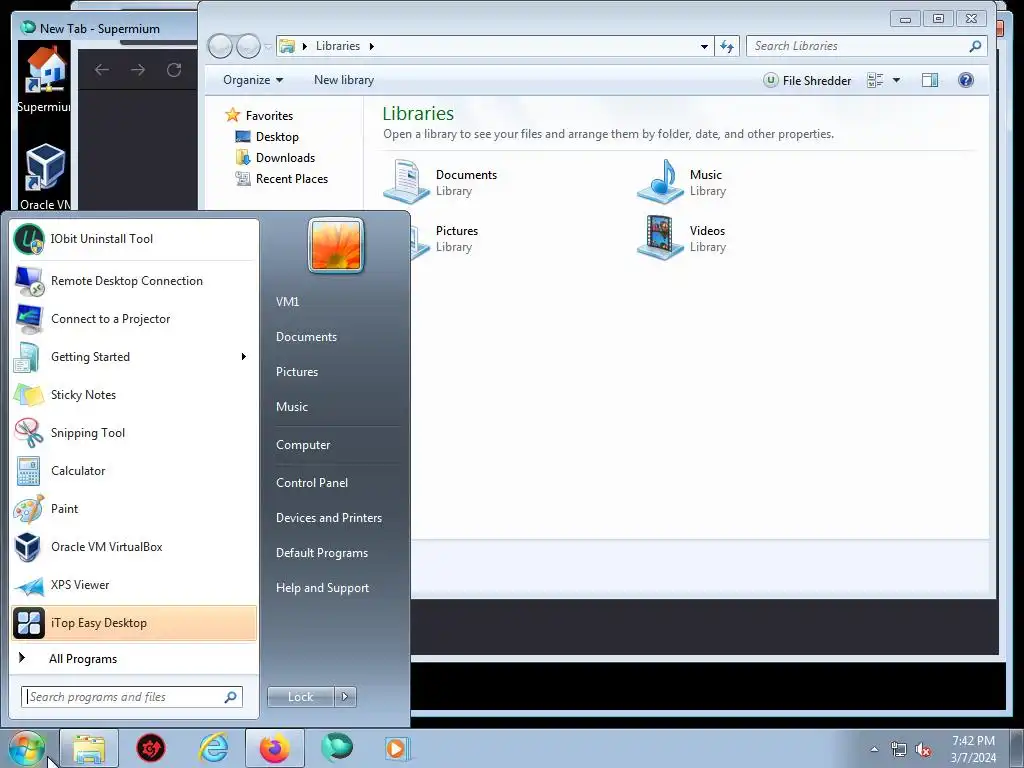Launch the Snipping Tool

pos(134,432)
